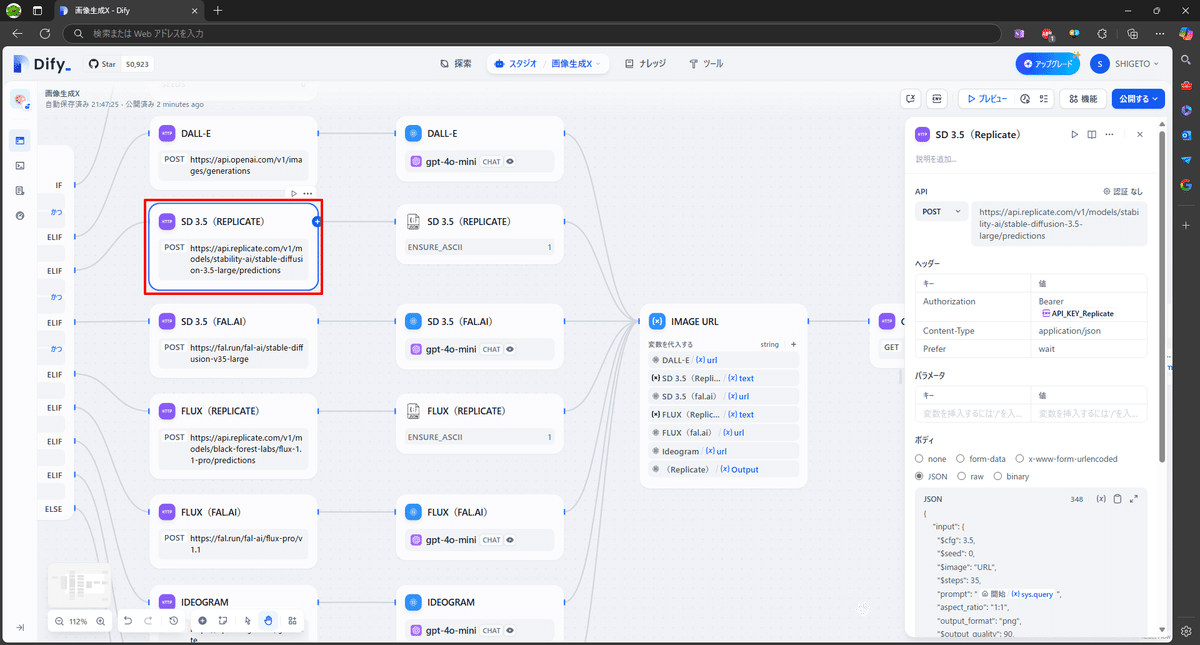Image resolution: width=1200 pixels, height=645 pixels.
Task: Open the checklist icon in the top toolbar
Action: 1043,99
